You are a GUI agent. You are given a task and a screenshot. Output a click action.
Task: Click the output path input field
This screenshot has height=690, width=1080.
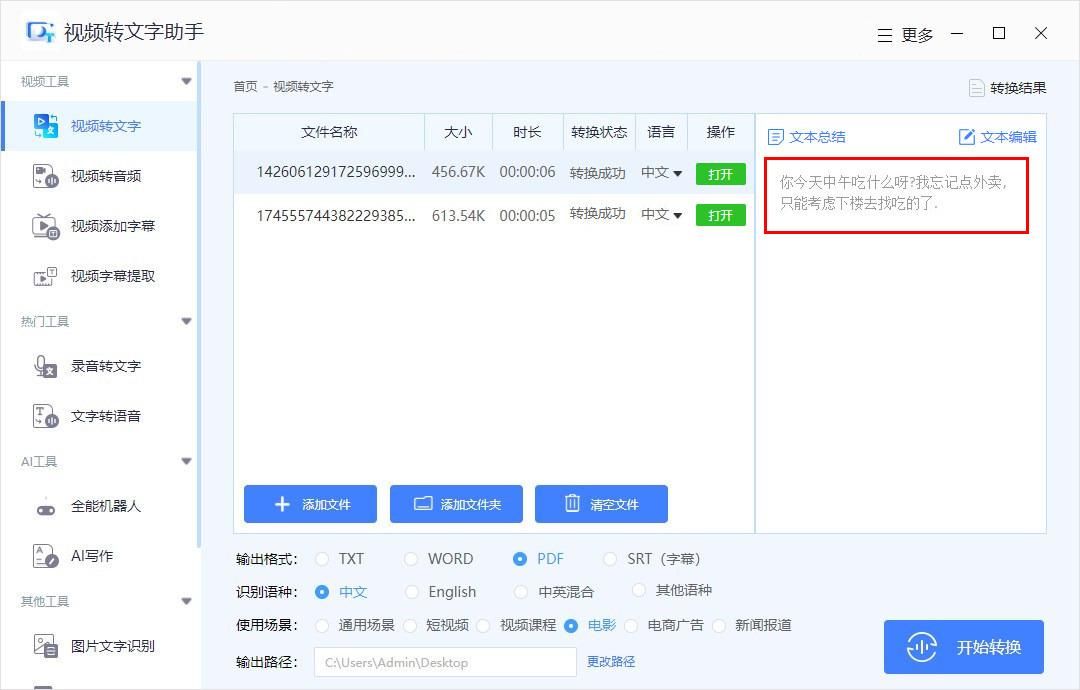(x=445, y=662)
